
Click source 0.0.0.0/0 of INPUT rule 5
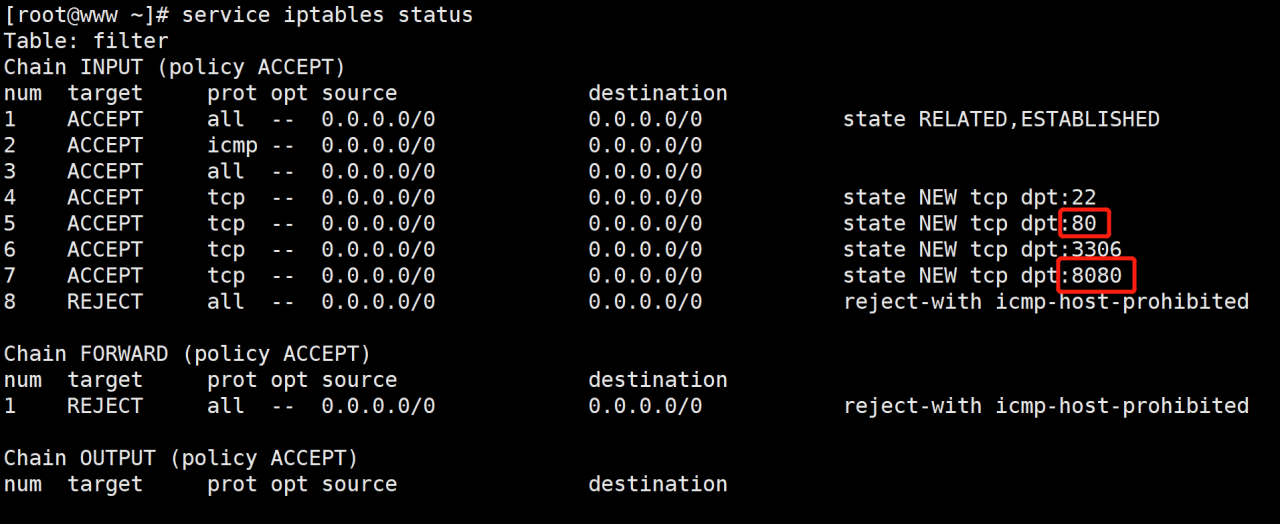[x=378, y=223]
